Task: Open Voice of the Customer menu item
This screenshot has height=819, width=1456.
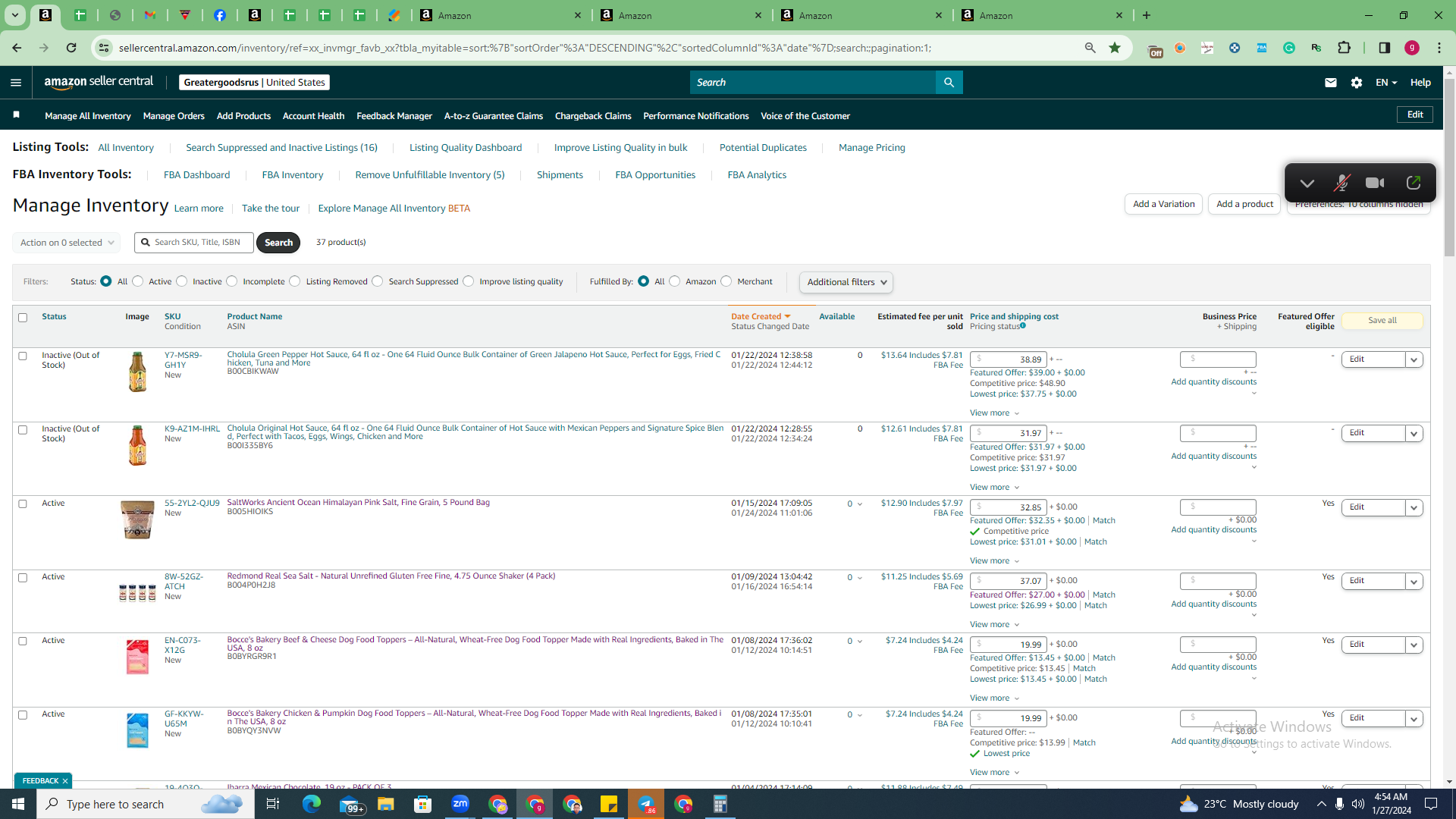Action: [805, 116]
